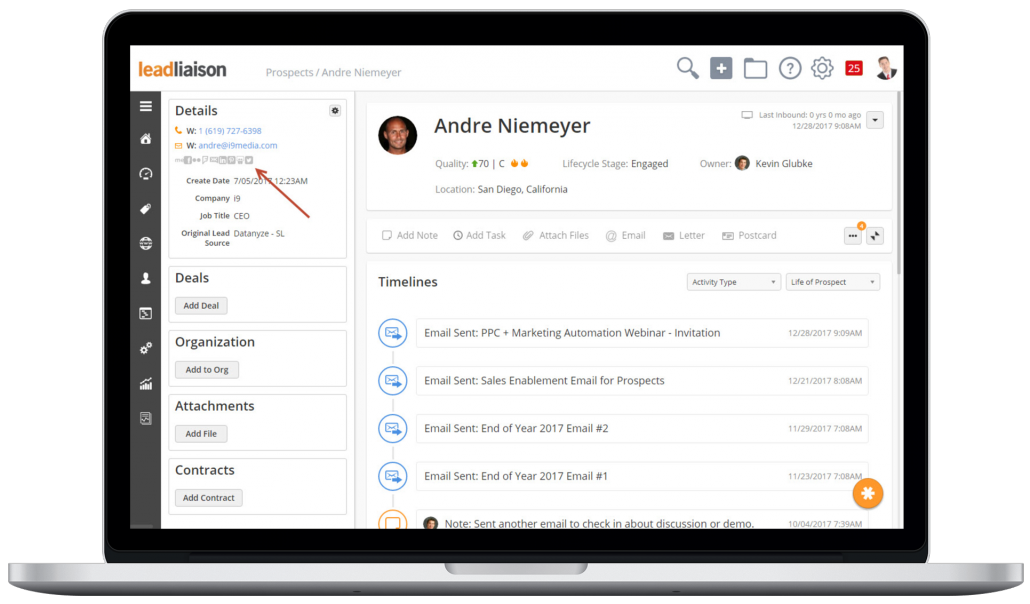Open the Facebook social profile icon
The image size is (1030, 604).
click(x=188, y=160)
